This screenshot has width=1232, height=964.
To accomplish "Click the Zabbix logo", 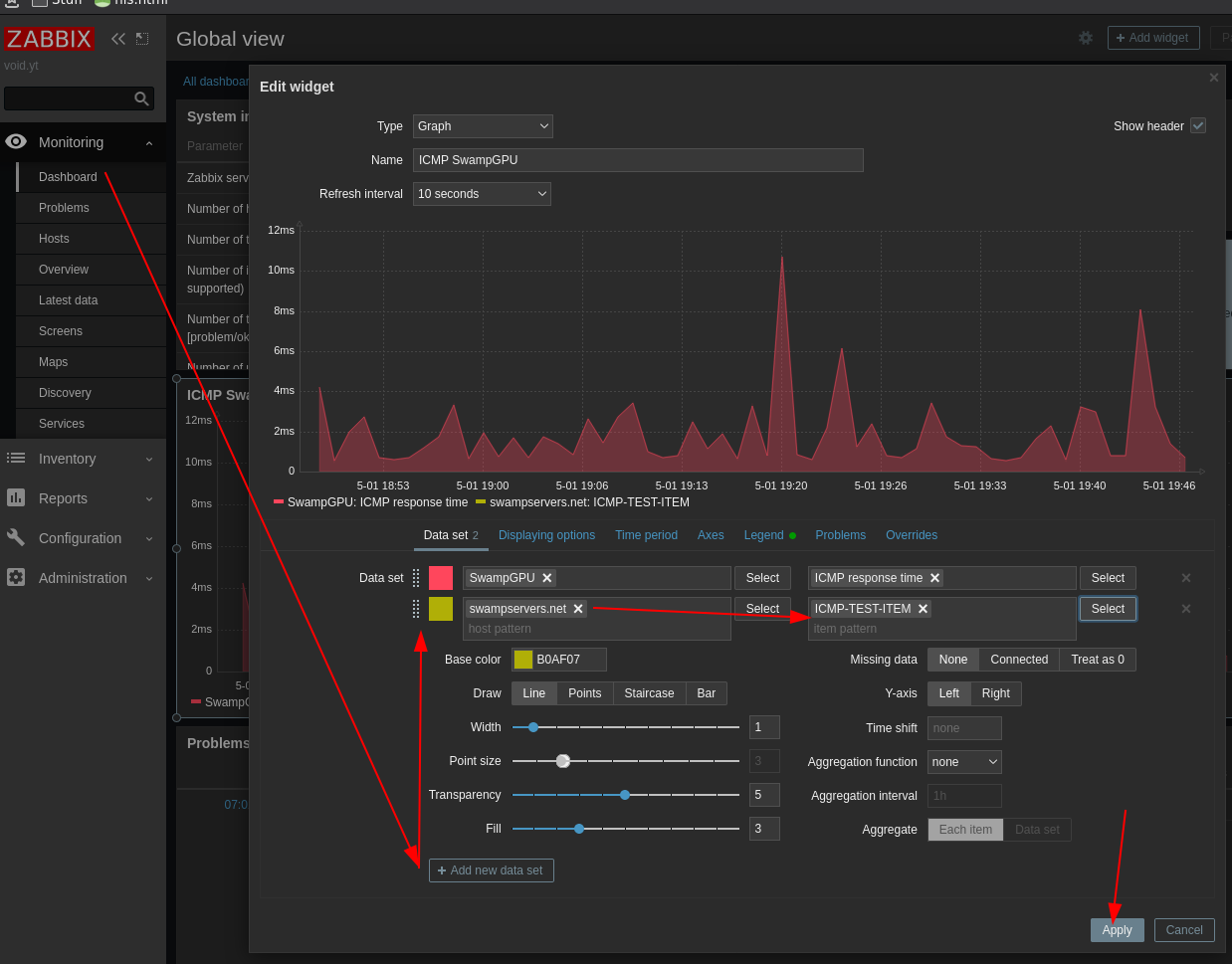I will click(x=49, y=39).
